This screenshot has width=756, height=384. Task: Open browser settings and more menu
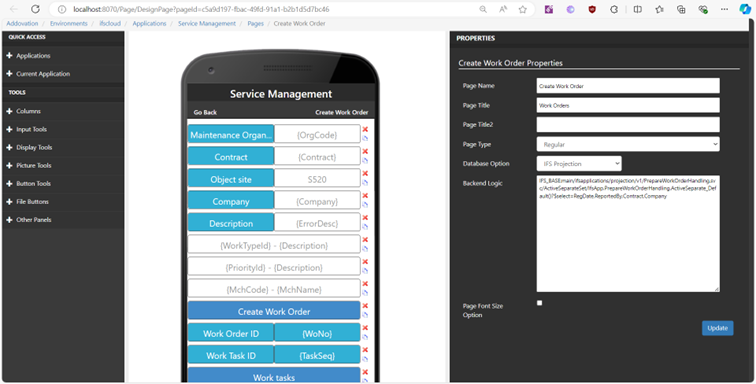[725, 9]
